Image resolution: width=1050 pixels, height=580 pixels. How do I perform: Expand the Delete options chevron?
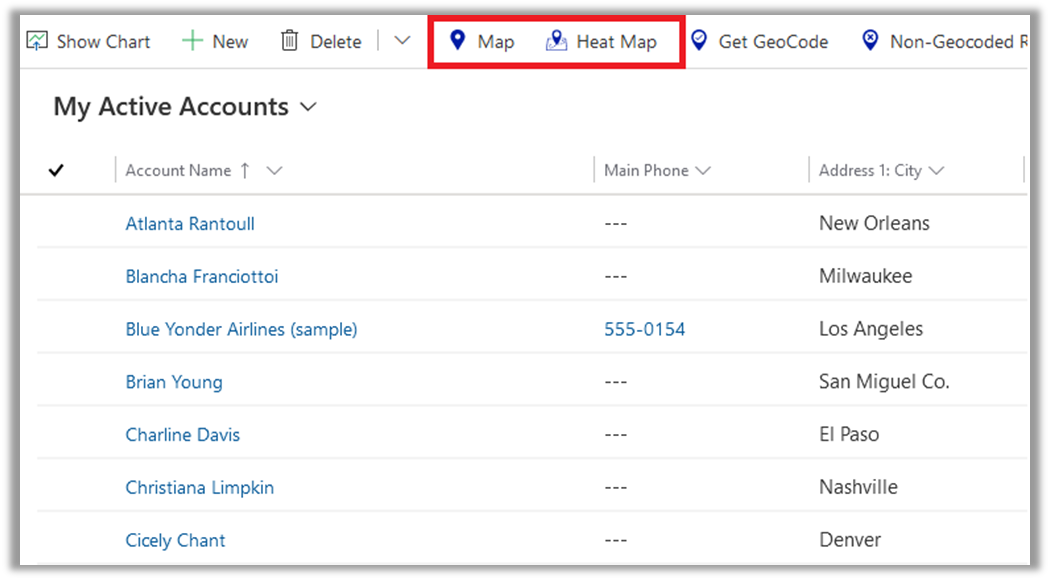402,41
